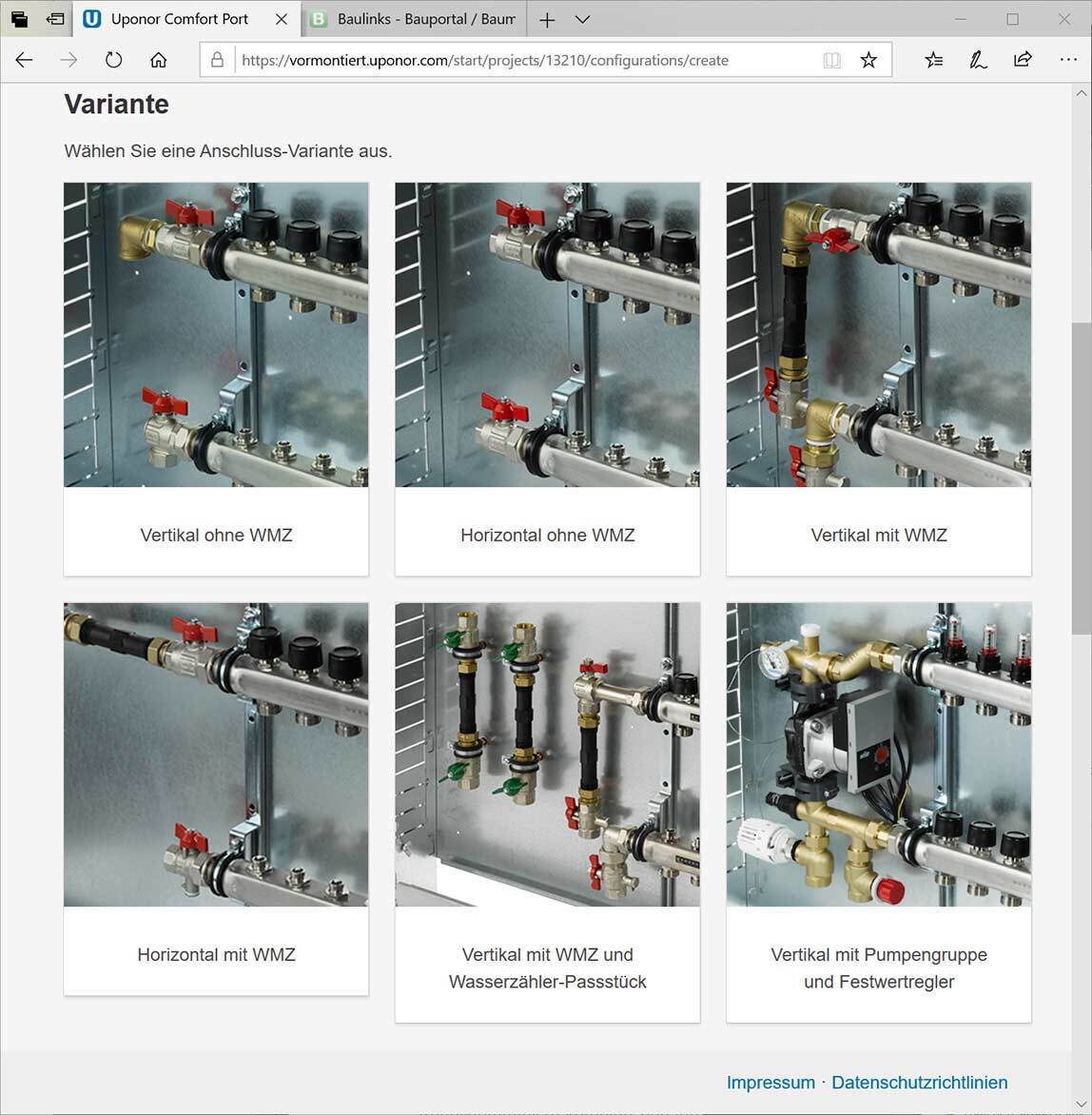Show tab previews chevron
The image size is (1092, 1115).
point(582,20)
